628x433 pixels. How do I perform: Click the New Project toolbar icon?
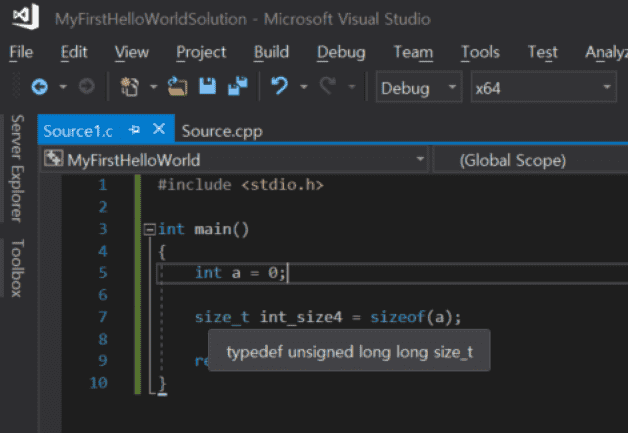click(x=129, y=88)
